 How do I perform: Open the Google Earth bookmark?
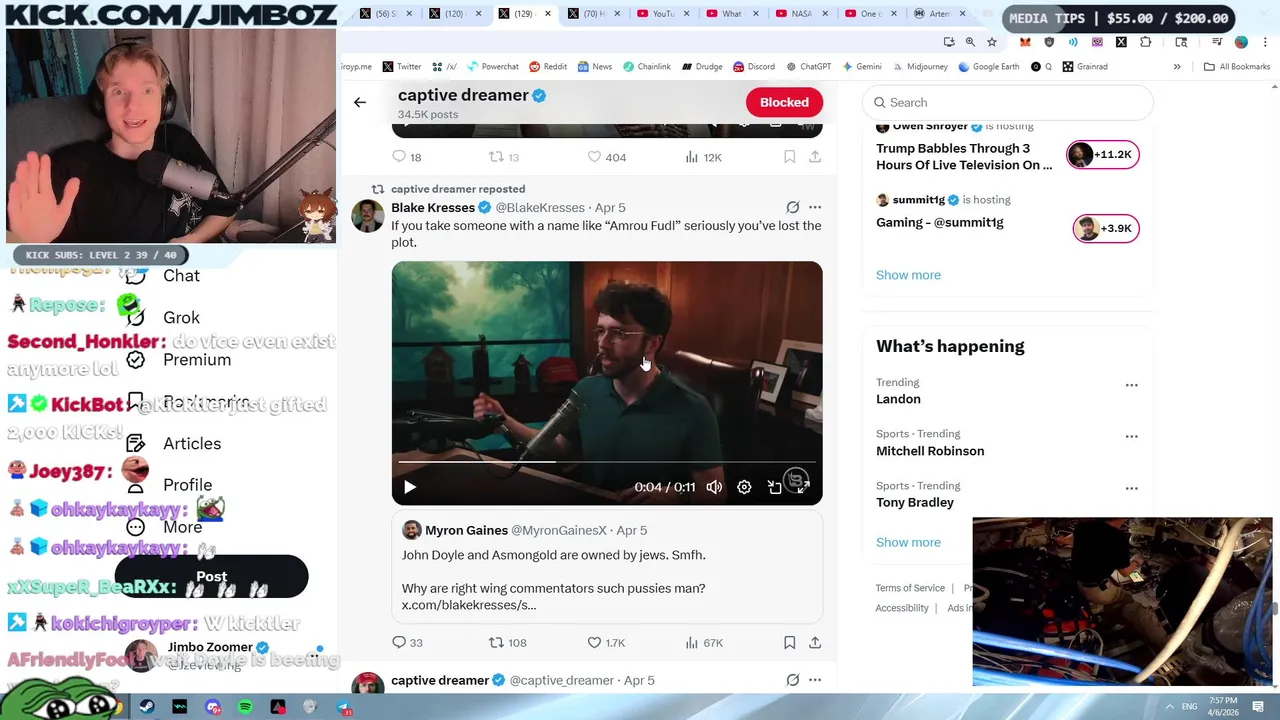coord(988,67)
